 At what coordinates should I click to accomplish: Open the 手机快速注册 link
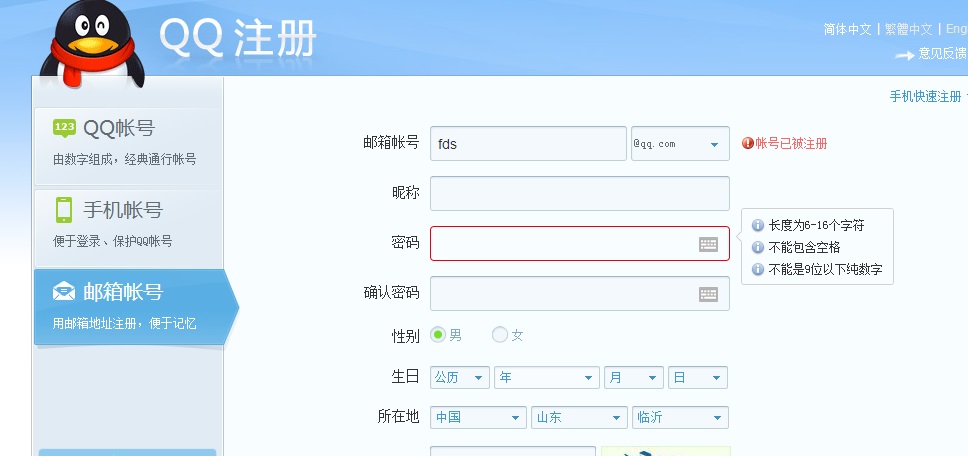point(925,96)
